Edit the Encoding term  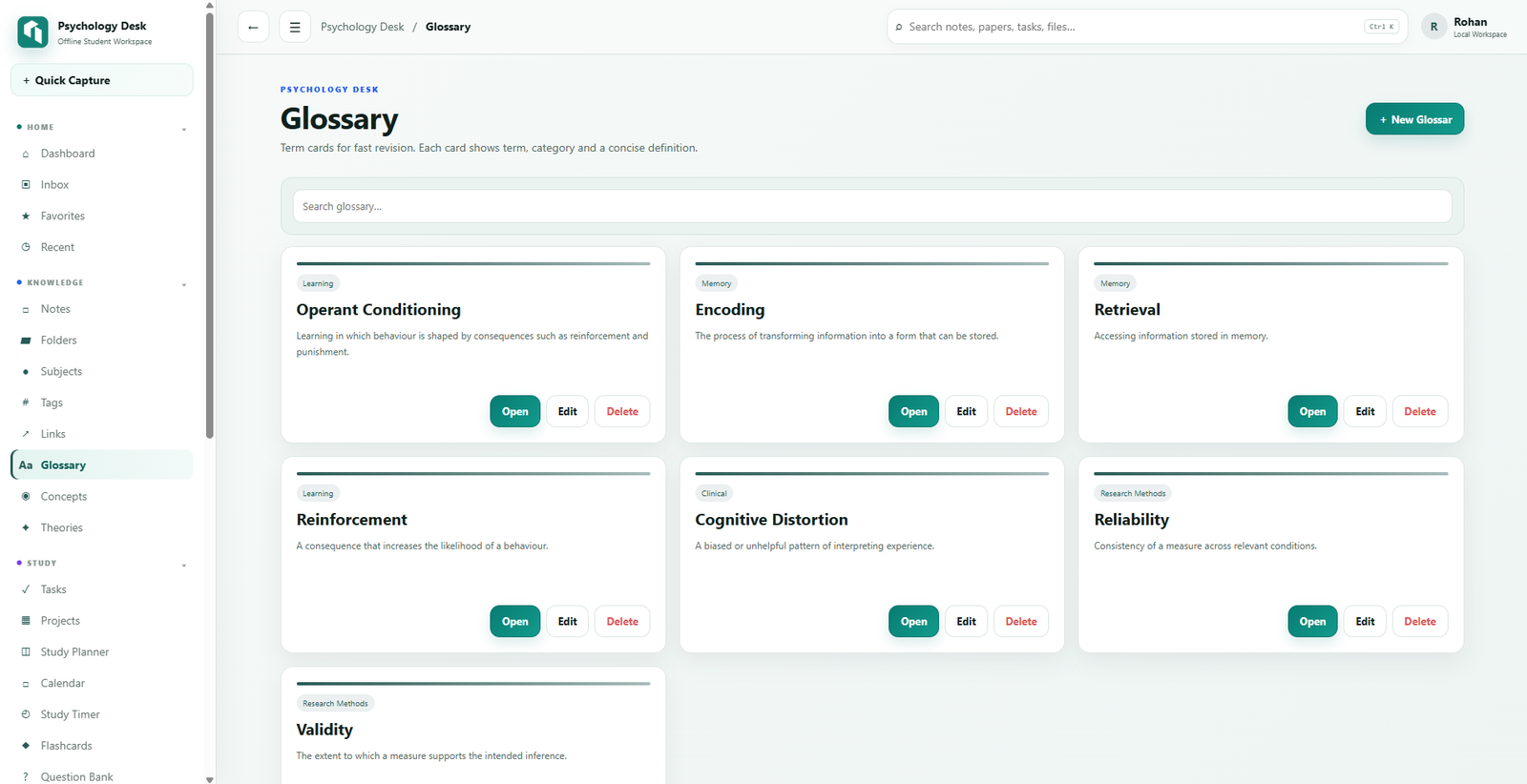click(x=966, y=411)
